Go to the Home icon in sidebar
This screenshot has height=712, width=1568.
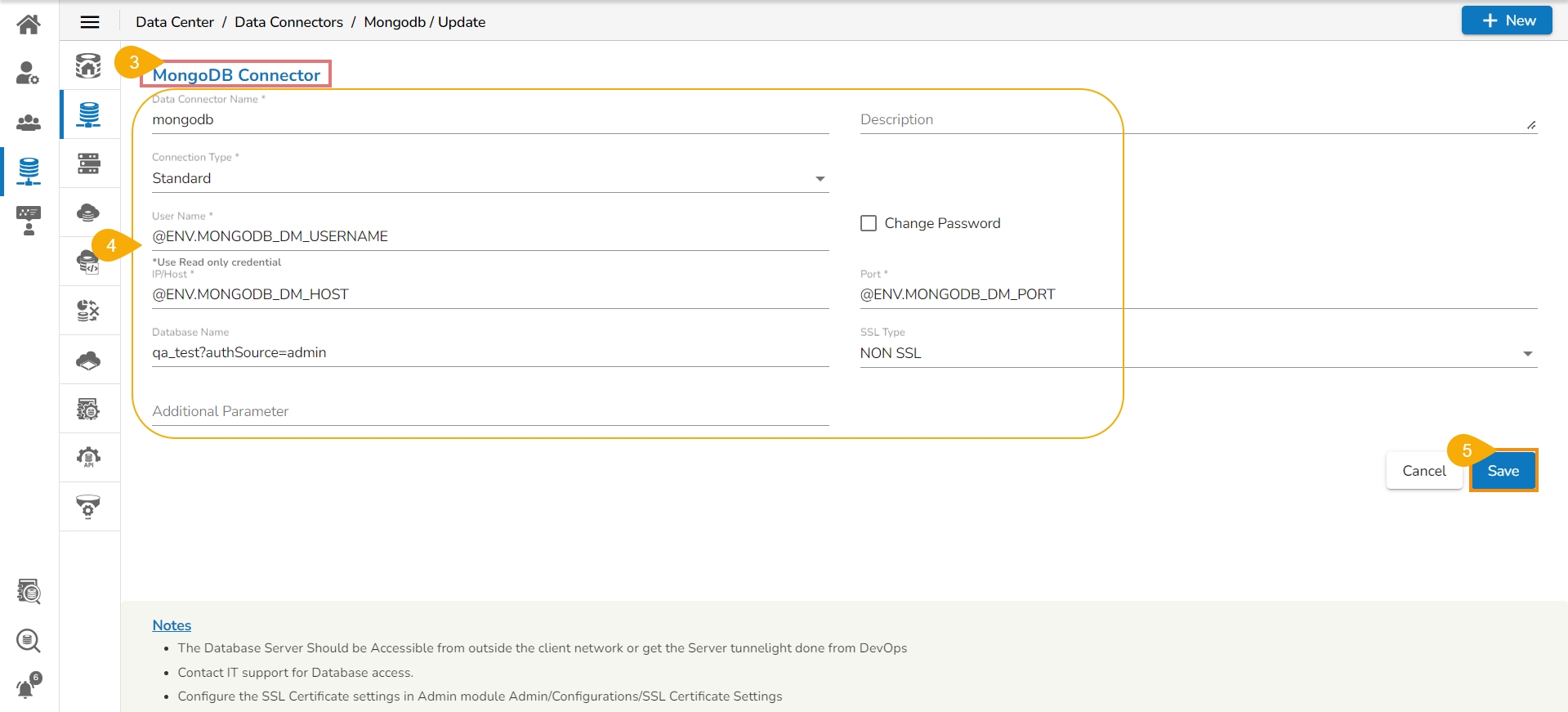(x=29, y=25)
